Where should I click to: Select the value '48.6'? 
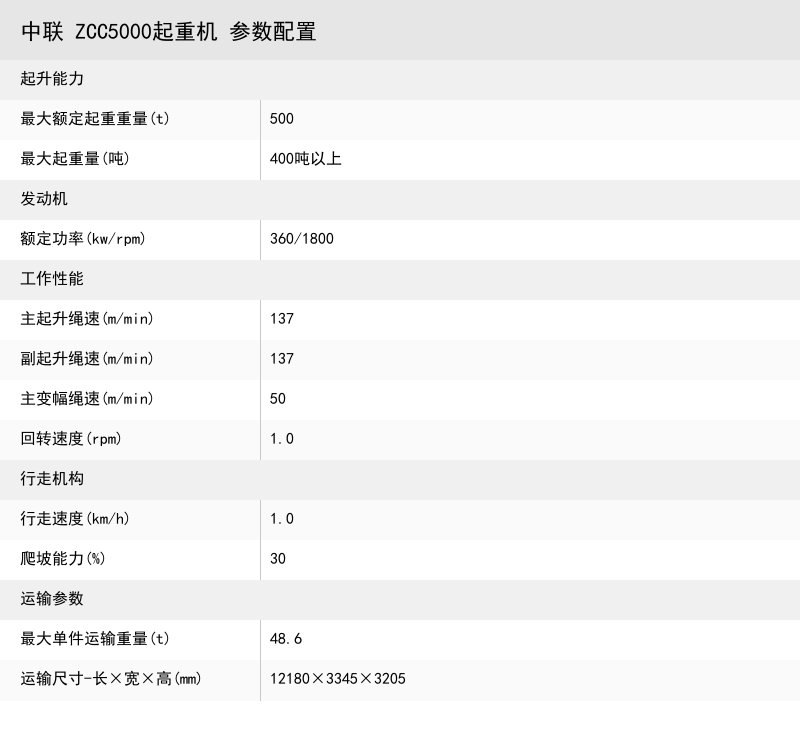coord(286,639)
